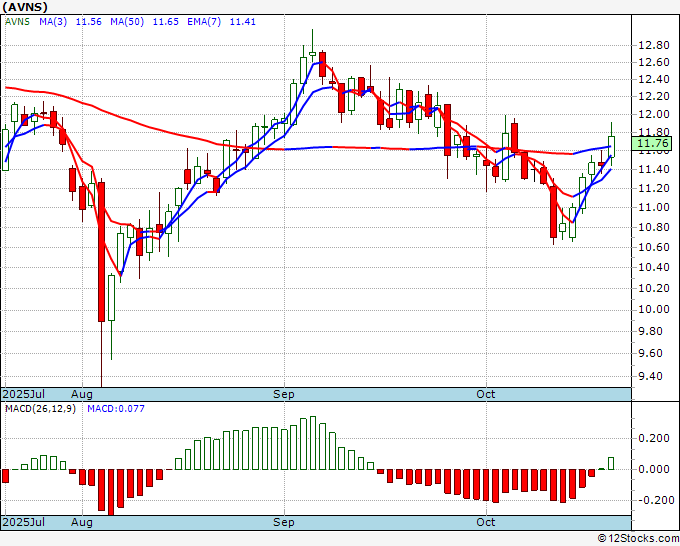Click the "10.40" price axis label
This screenshot has height=546, width=680.
point(654,267)
